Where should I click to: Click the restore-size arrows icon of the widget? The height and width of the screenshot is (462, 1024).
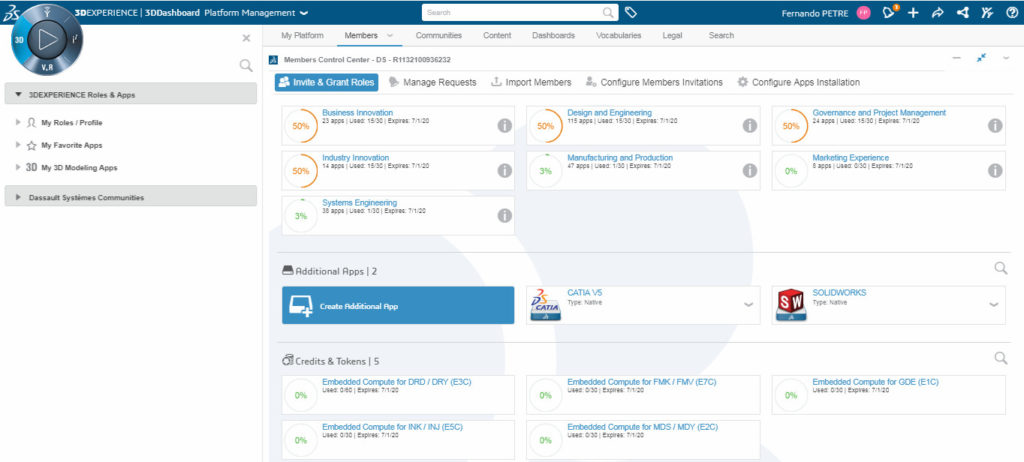981,58
